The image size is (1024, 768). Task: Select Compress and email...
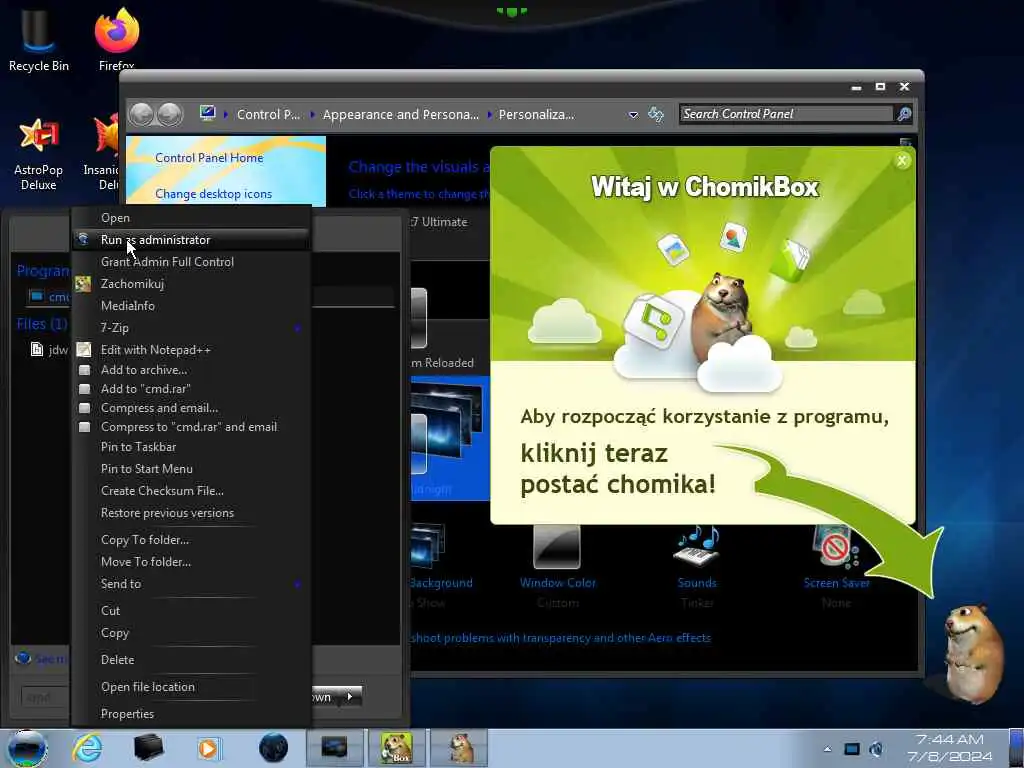[191, 408]
